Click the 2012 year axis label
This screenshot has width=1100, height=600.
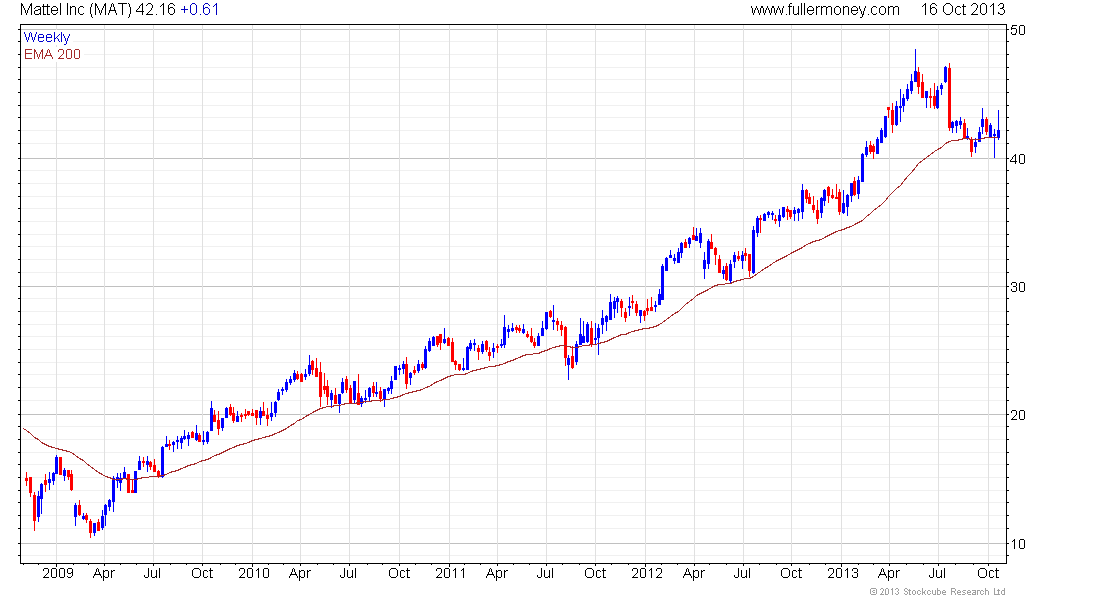tap(646, 573)
